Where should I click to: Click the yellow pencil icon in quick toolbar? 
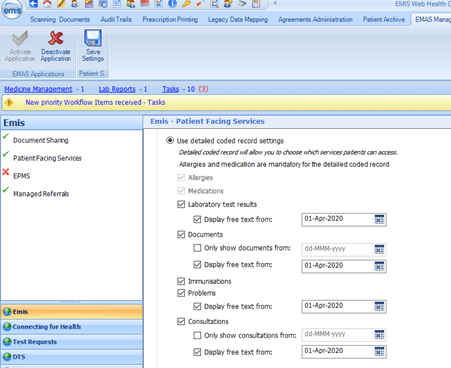[x=61, y=4]
